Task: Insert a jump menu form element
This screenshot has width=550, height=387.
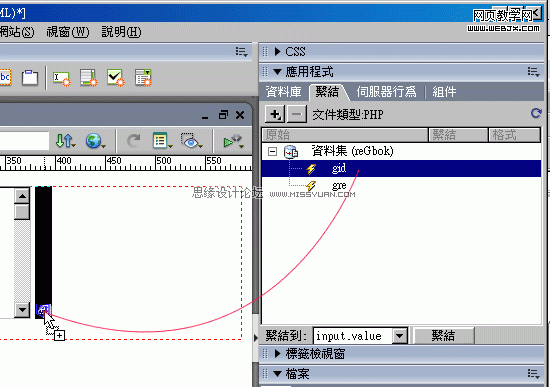Action: [x=143, y=78]
